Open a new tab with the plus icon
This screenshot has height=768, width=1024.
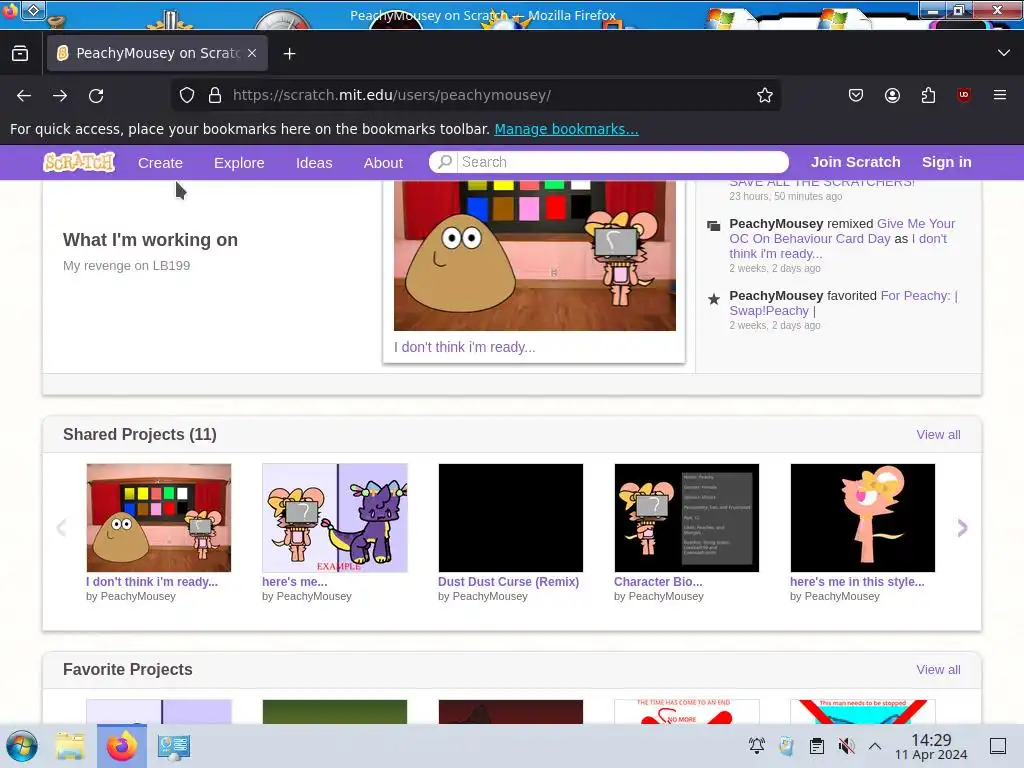pyautogui.click(x=289, y=54)
